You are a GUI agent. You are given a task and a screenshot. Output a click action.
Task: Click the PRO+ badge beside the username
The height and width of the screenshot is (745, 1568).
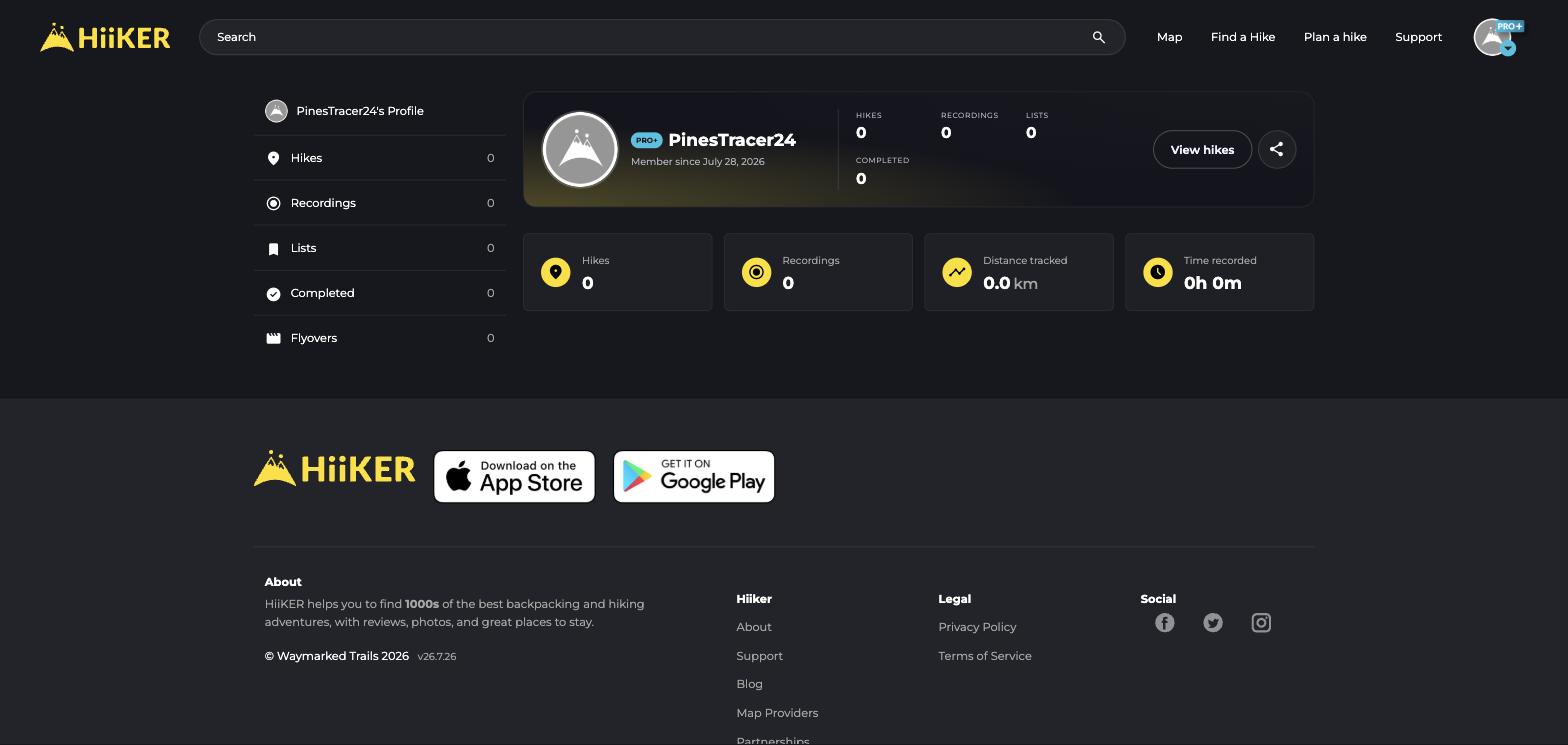tap(646, 140)
